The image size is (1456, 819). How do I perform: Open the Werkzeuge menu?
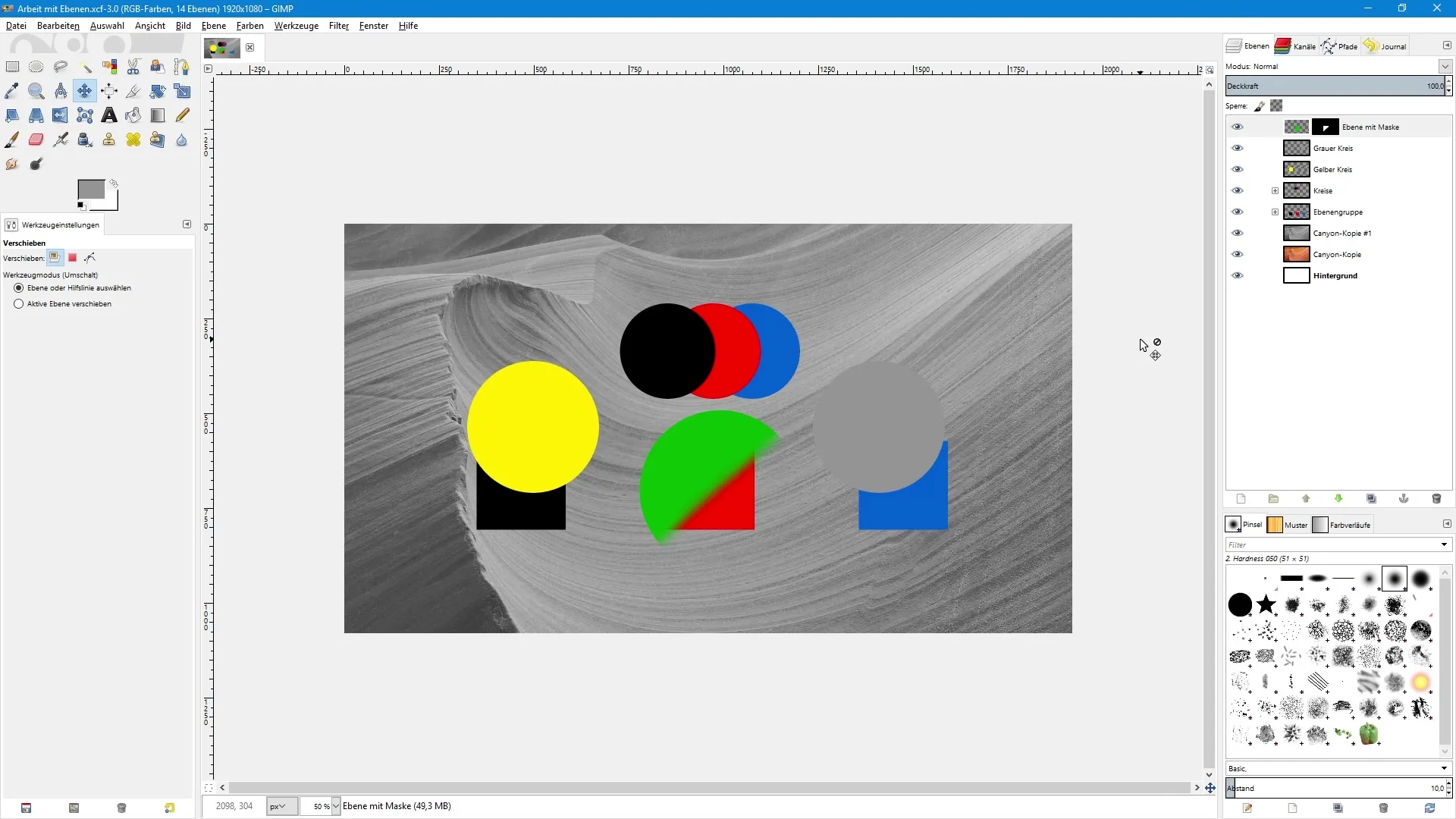[x=297, y=26]
